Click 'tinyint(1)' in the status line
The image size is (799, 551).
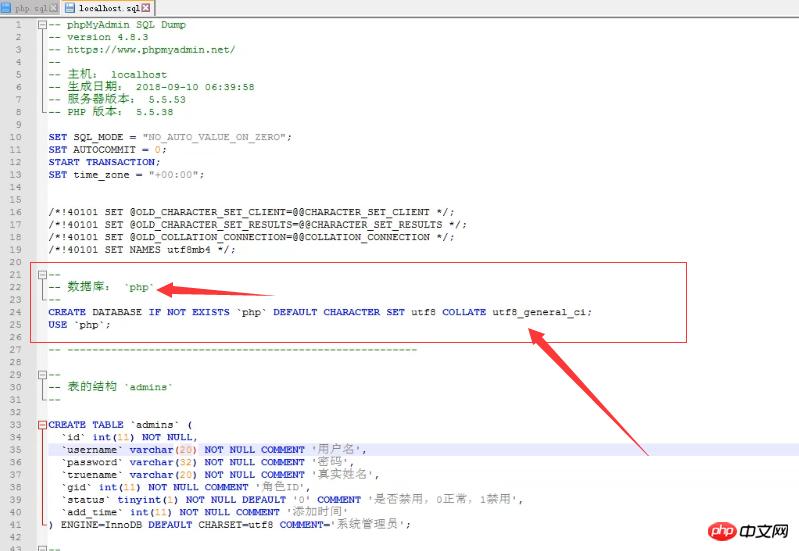(148, 500)
